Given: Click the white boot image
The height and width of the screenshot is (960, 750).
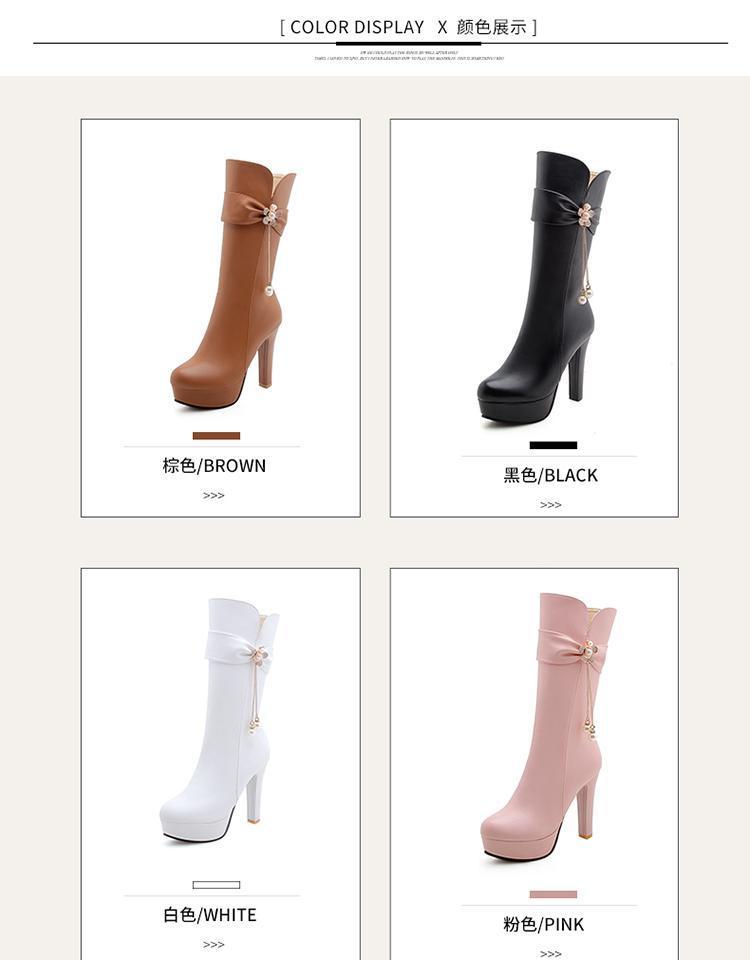Looking at the screenshot, I should pos(220,721).
